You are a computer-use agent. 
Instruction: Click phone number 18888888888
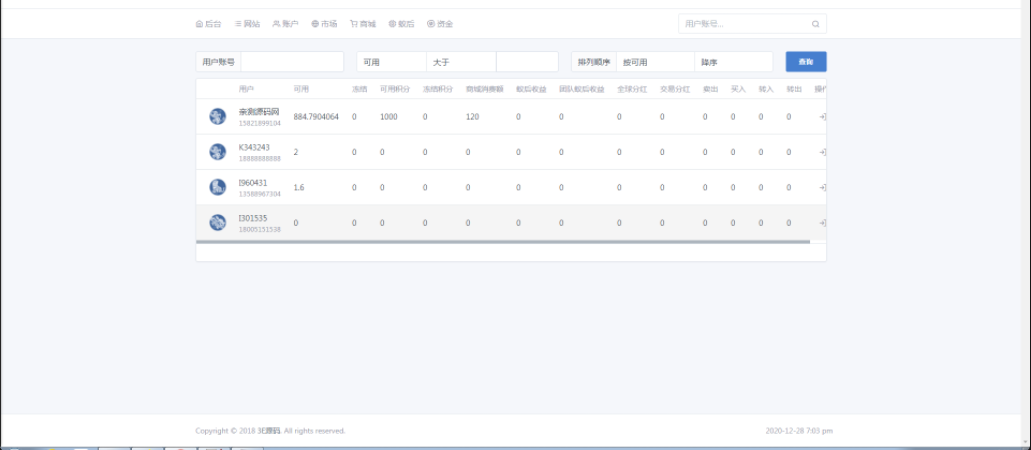260,159
